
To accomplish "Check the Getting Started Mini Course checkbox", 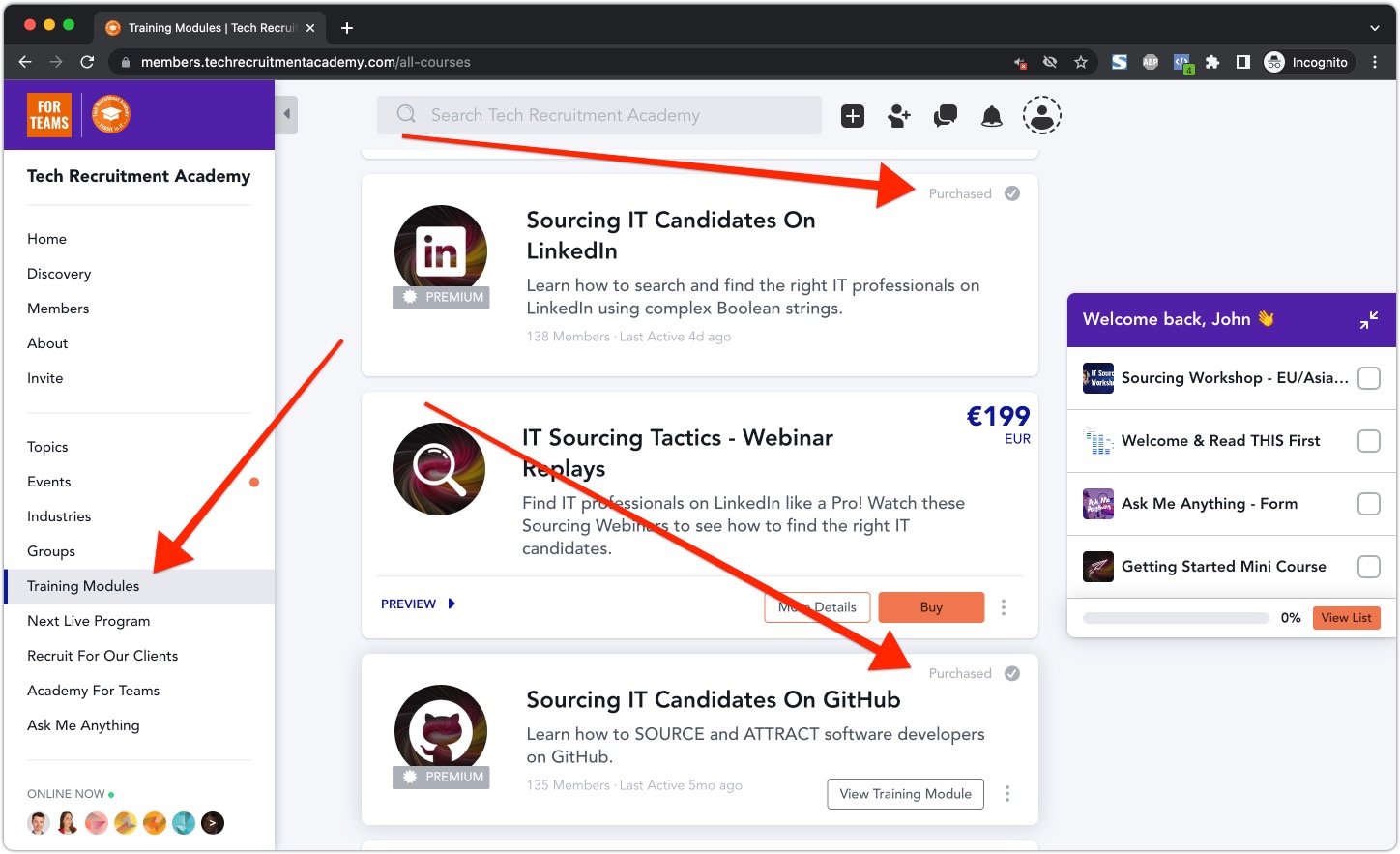I will [1369, 567].
